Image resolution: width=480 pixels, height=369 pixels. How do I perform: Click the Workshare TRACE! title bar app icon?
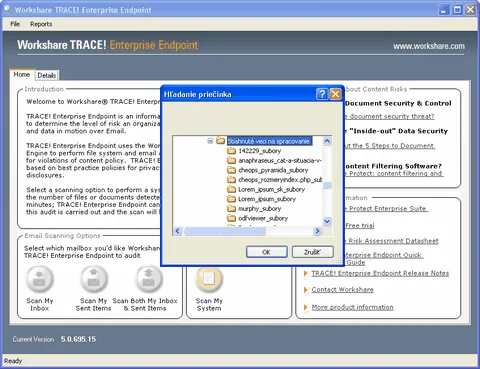pos(7,9)
